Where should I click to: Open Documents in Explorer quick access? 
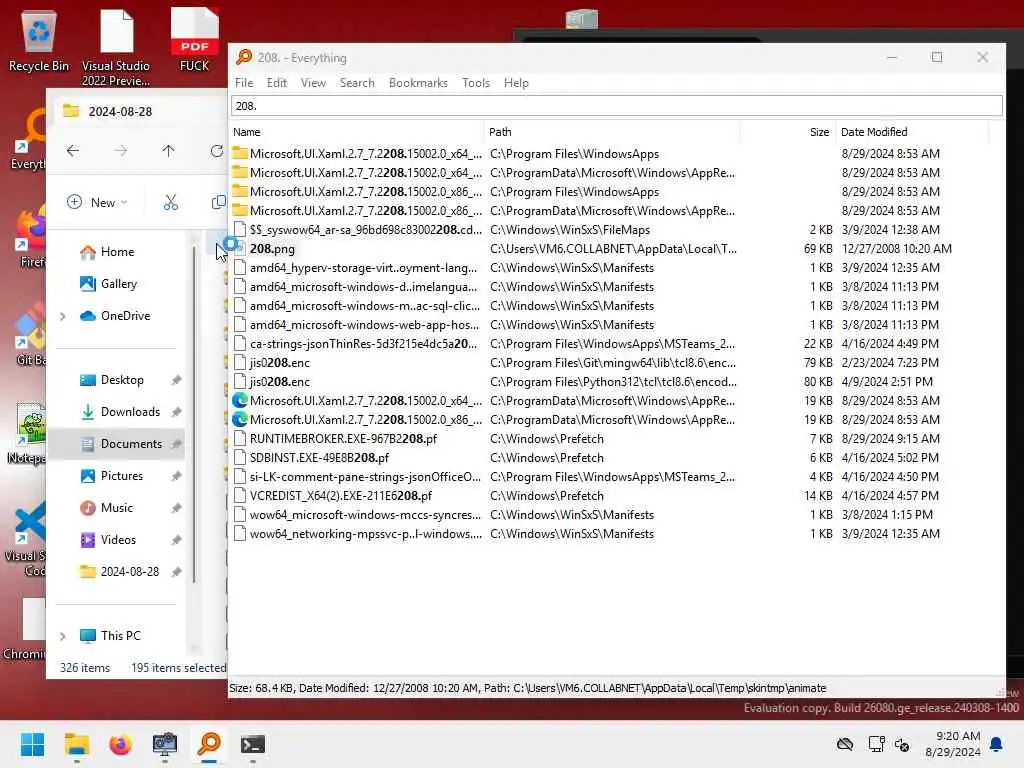click(131, 444)
